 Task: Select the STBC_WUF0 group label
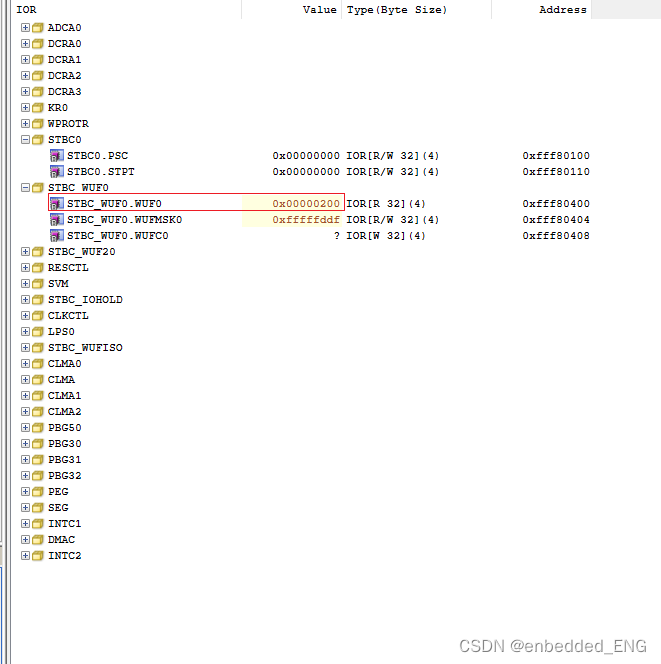pos(78,188)
